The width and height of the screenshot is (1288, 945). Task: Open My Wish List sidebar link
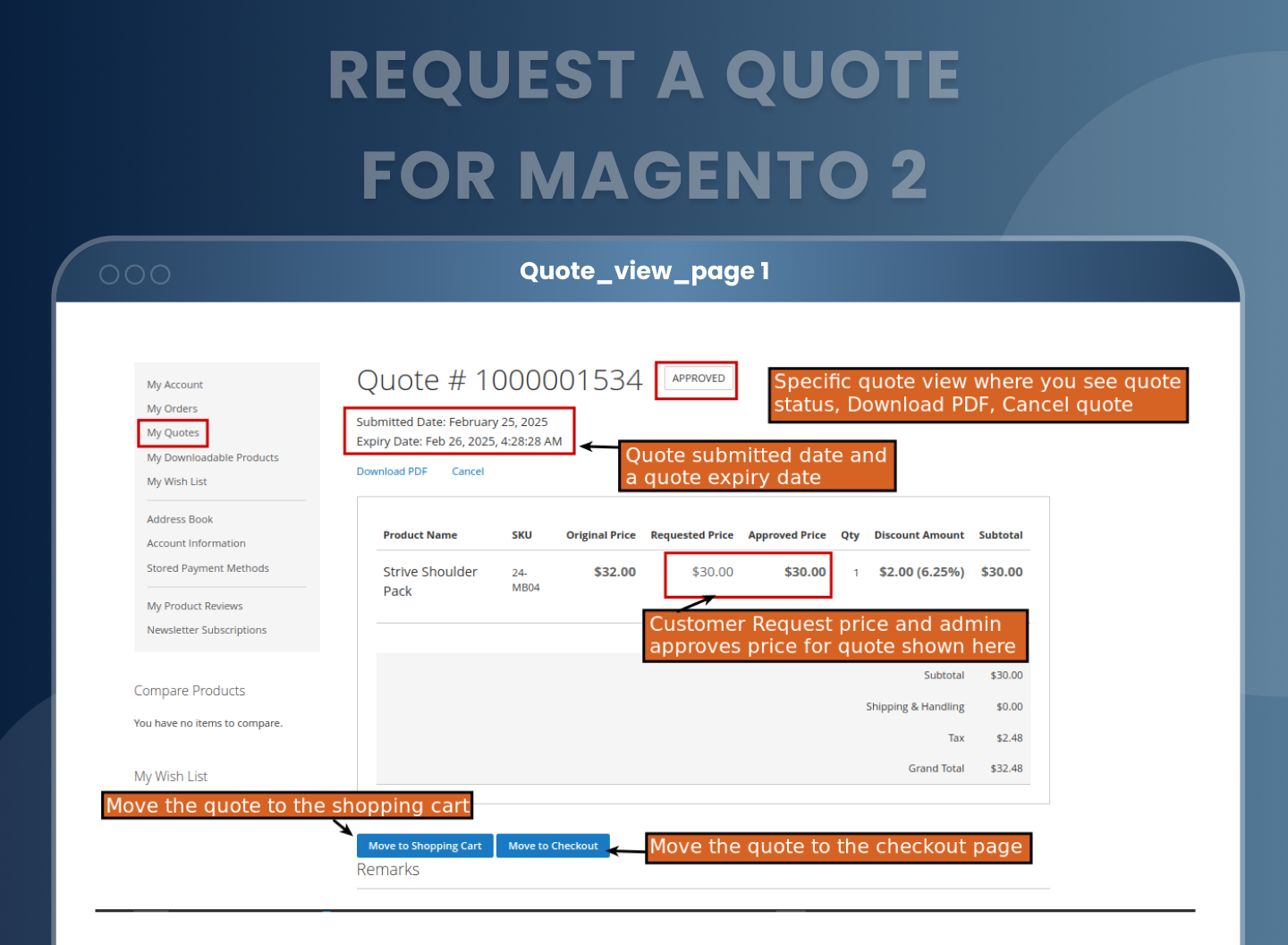point(176,481)
